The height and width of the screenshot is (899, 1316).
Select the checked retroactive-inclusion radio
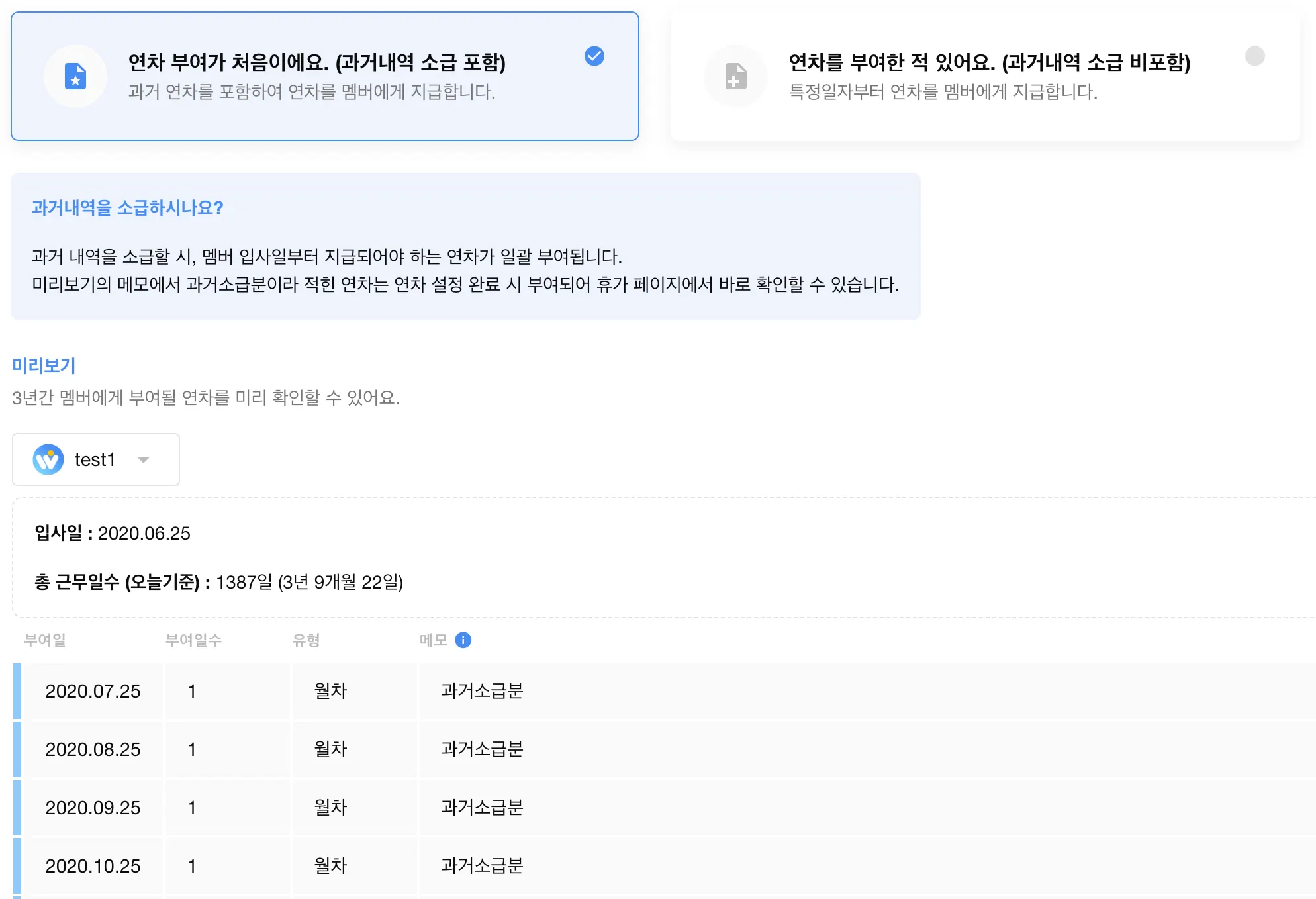click(594, 56)
